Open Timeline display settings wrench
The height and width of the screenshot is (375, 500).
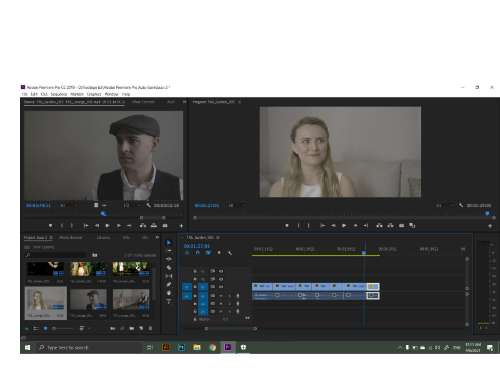(230, 253)
